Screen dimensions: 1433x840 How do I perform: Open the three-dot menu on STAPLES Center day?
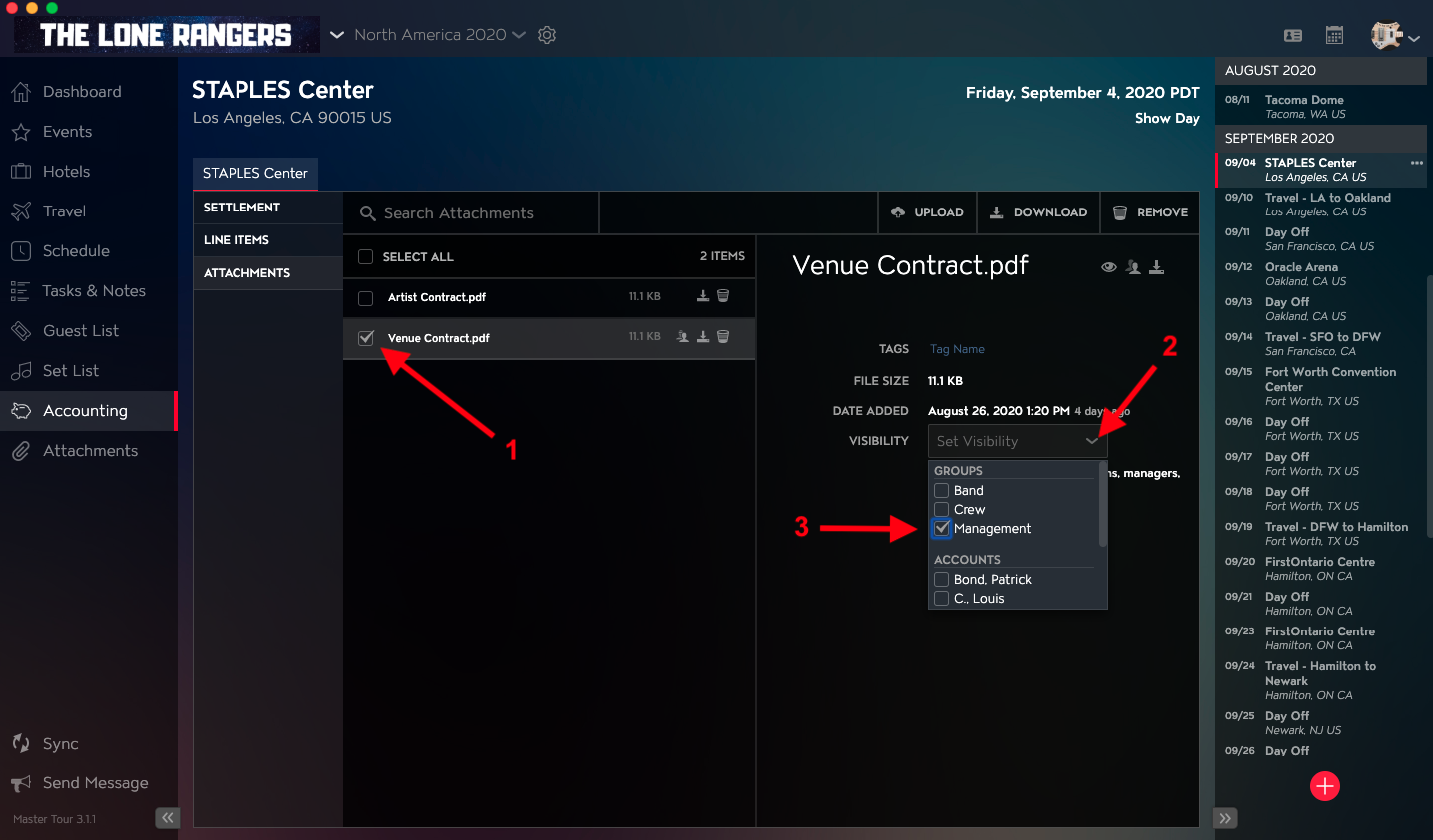coord(1417,163)
